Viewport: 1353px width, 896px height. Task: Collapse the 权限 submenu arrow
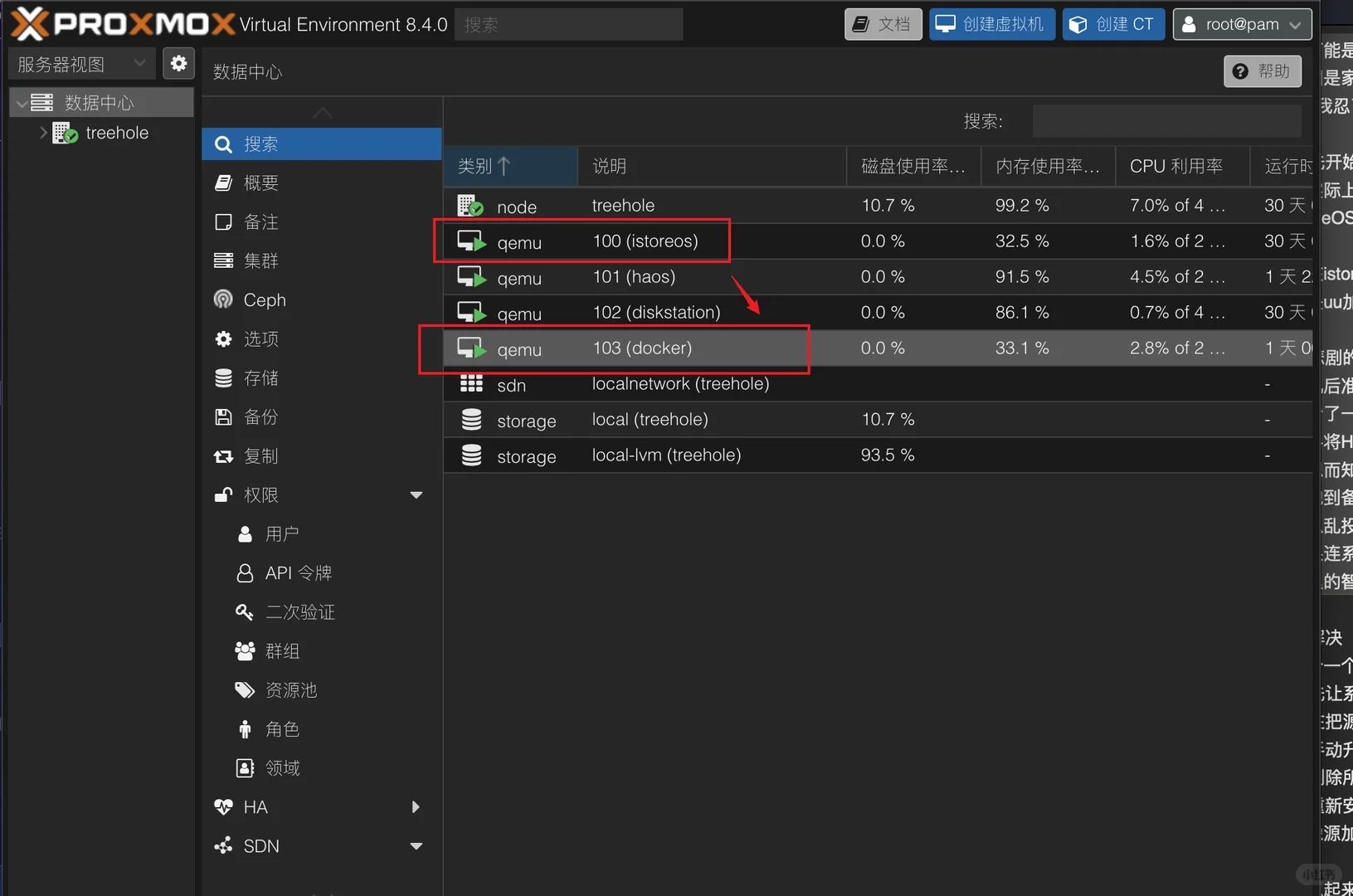[x=416, y=495]
